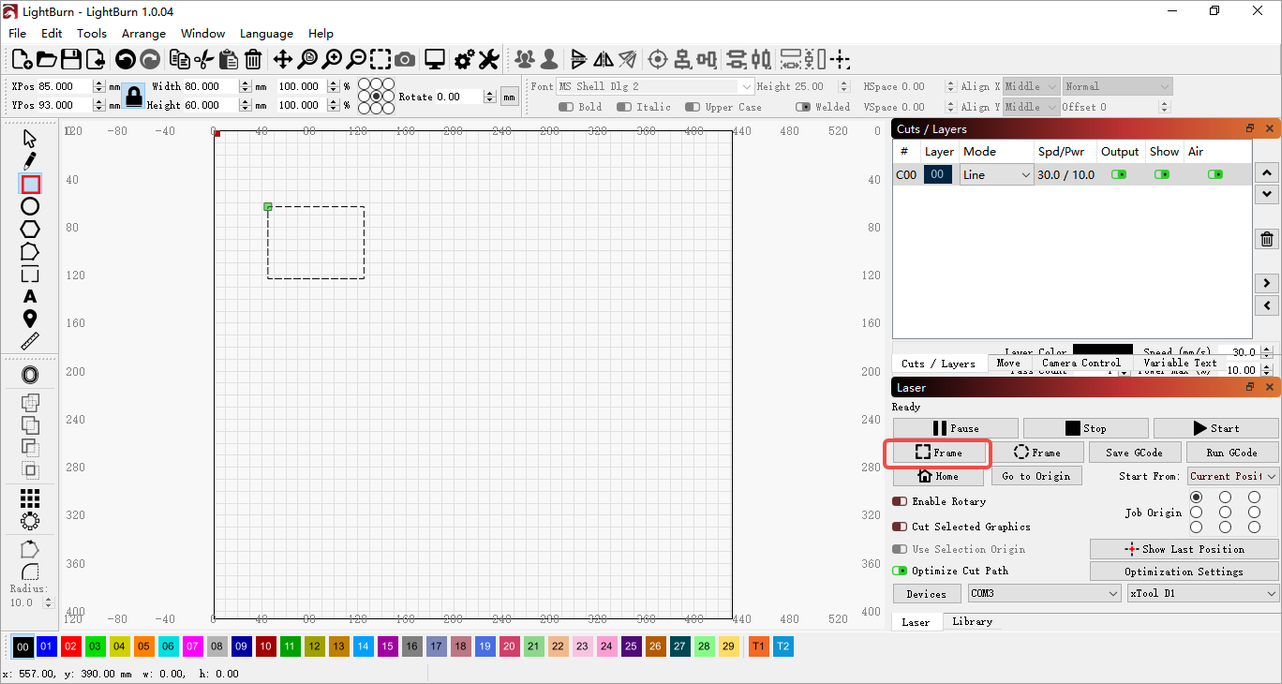
Task: Select the arrow Select tool
Action: [x=30, y=138]
